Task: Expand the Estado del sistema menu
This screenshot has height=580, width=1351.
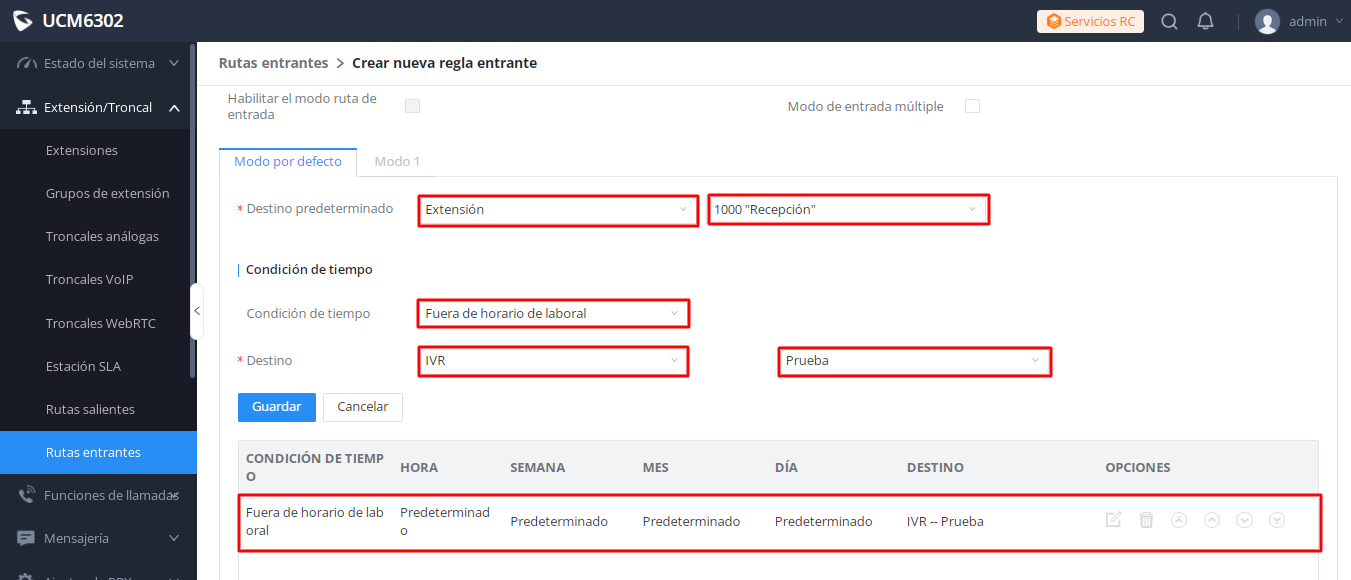Action: tap(98, 63)
